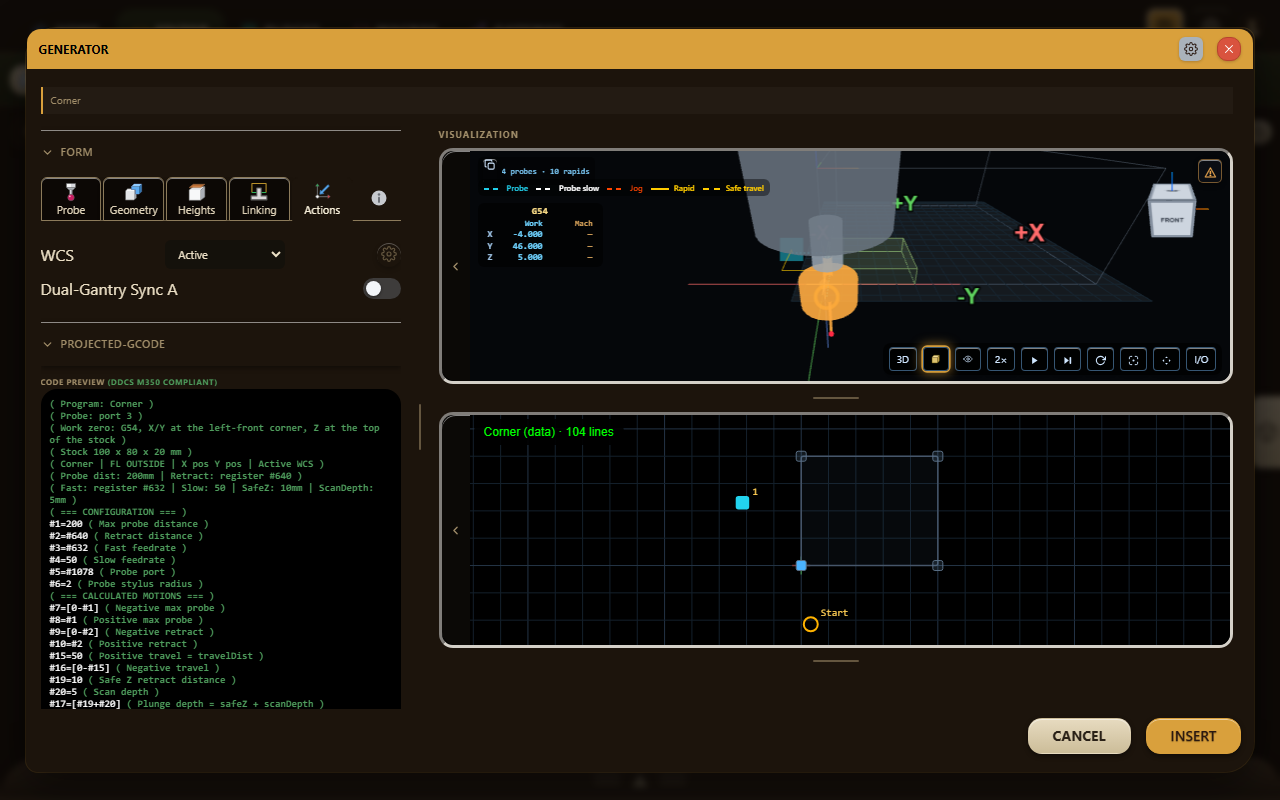
Task: Select probe point 1 marker
Action: [742, 503]
